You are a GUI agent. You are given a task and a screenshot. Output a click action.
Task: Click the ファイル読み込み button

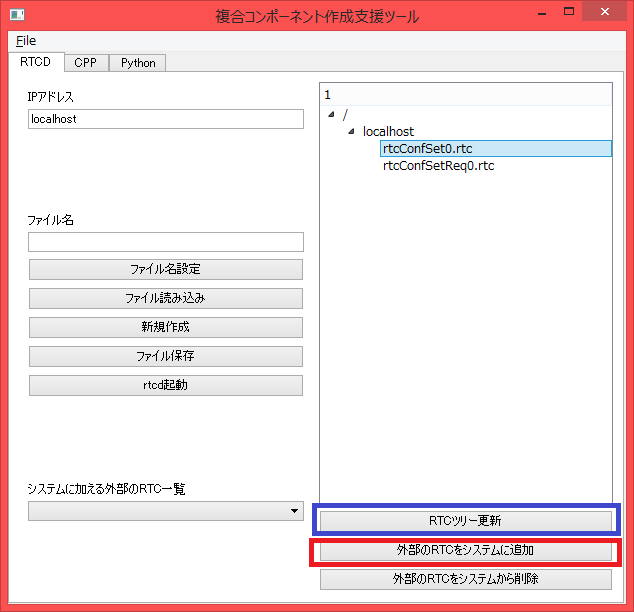[x=166, y=298]
